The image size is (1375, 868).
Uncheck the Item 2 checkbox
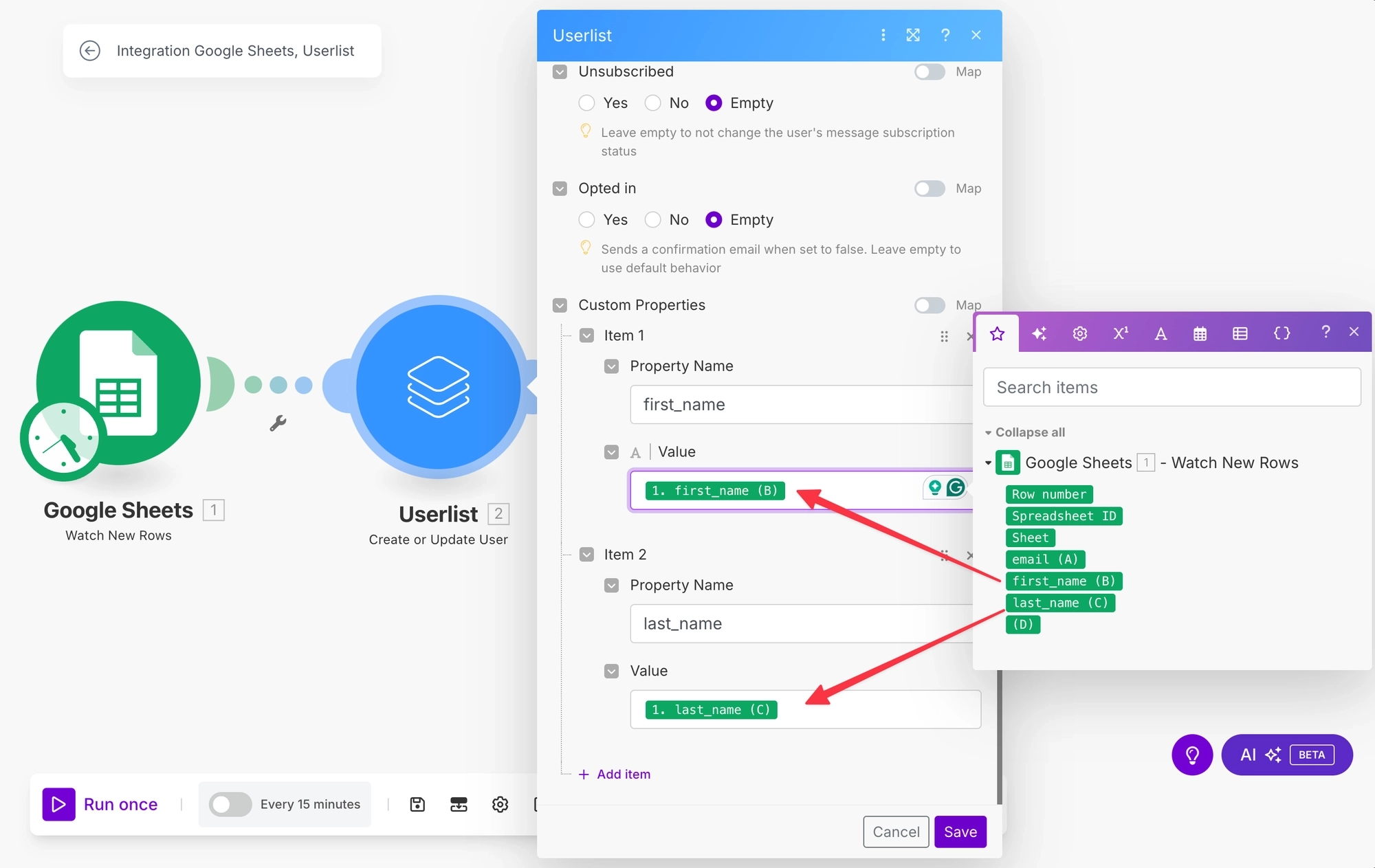(x=587, y=554)
